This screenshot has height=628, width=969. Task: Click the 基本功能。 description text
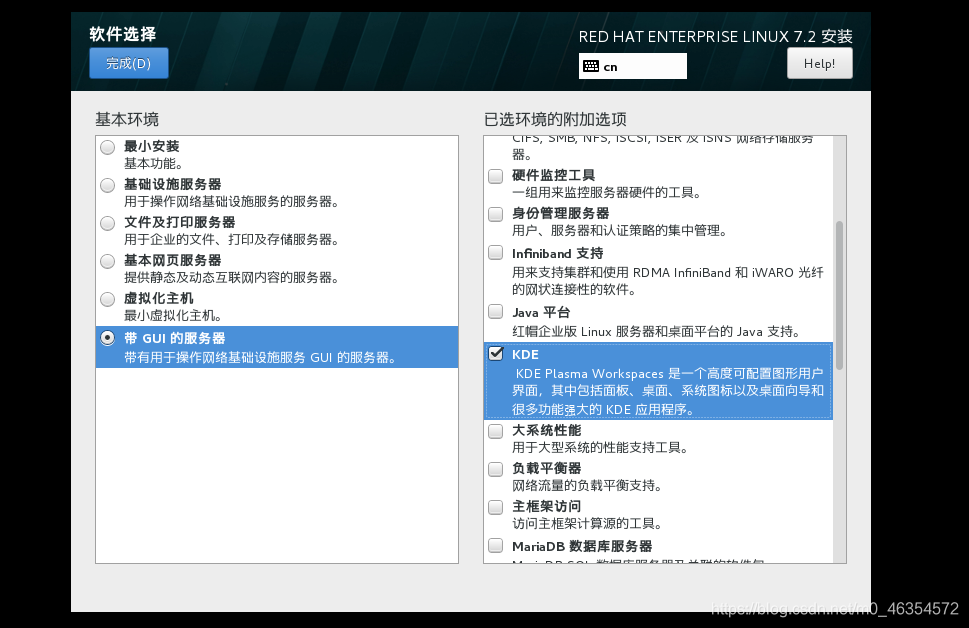[x=154, y=164]
